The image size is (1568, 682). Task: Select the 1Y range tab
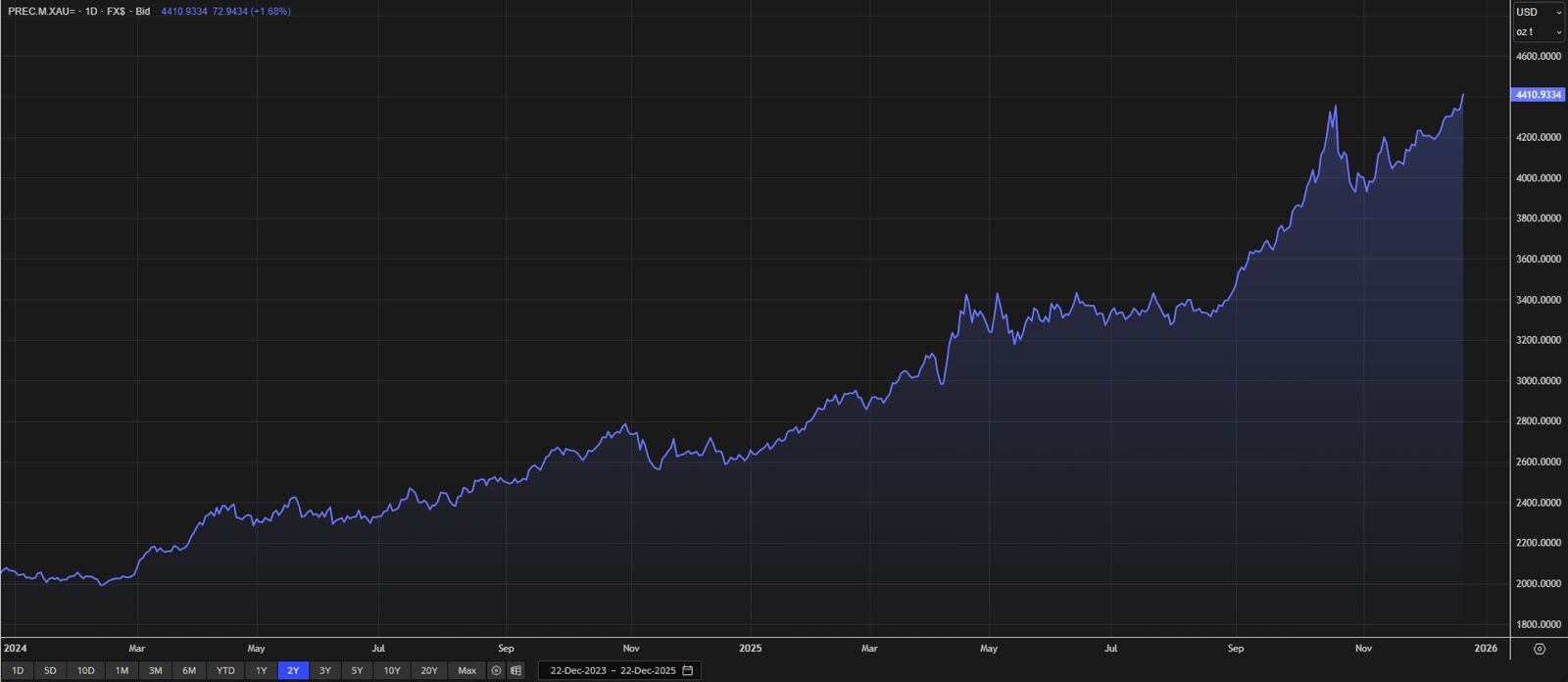262,671
